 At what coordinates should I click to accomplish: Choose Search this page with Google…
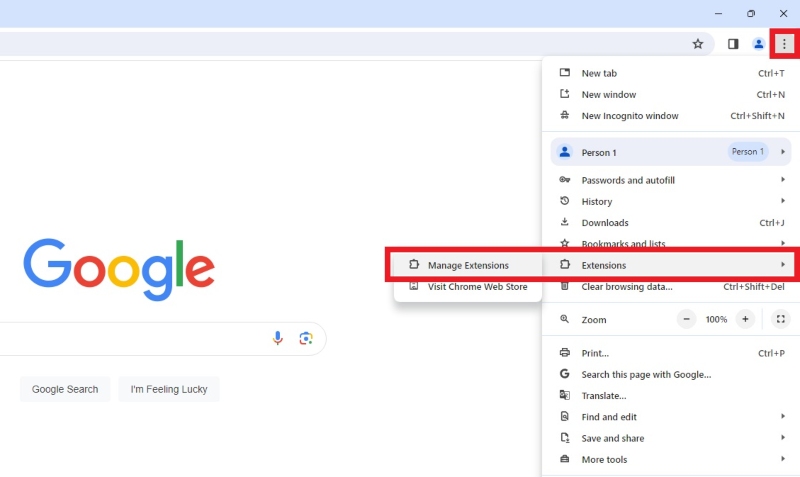tap(671, 374)
